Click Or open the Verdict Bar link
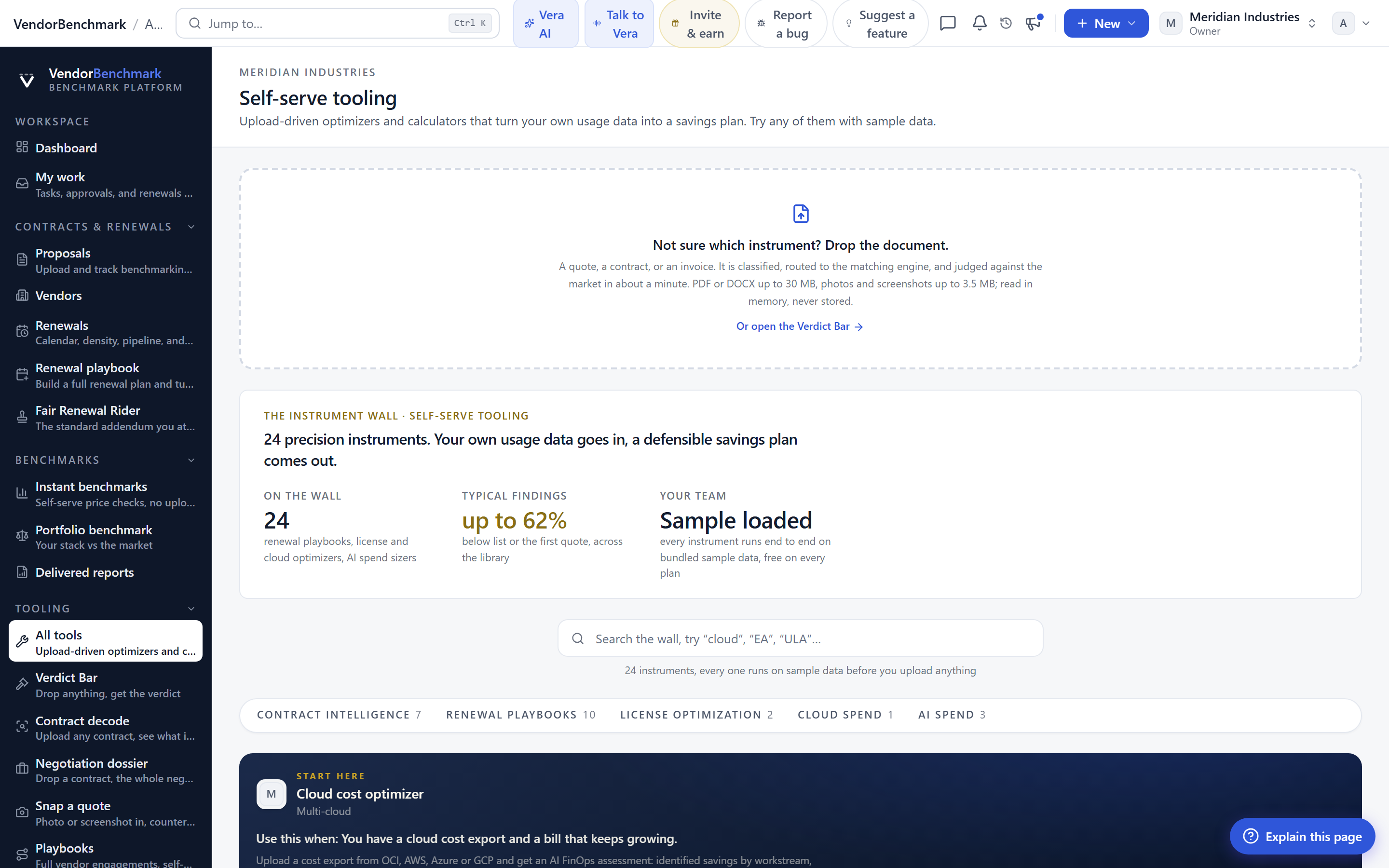The image size is (1389, 868). [800, 326]
